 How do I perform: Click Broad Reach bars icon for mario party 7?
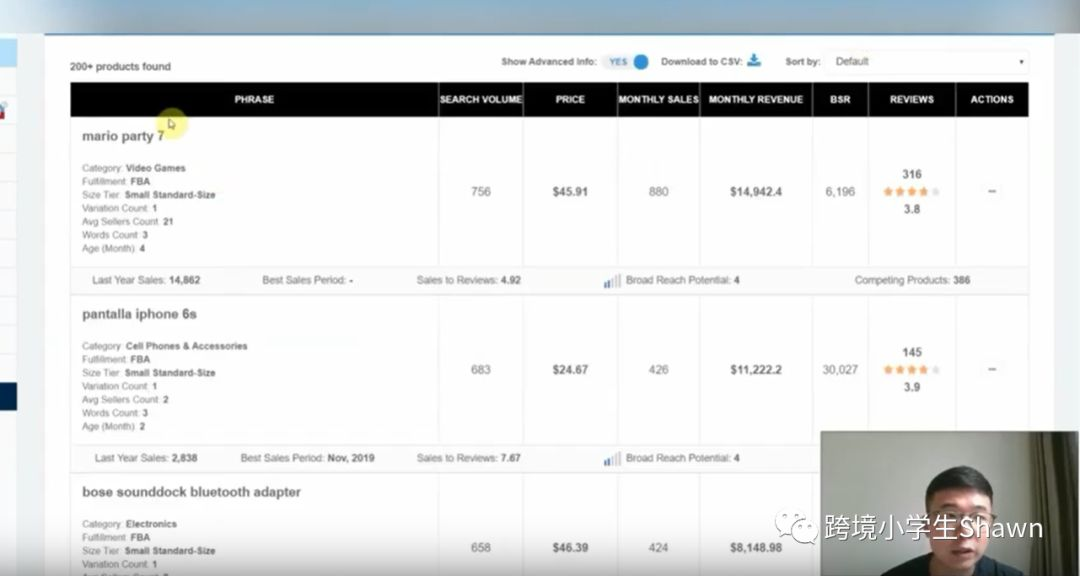point(612,281)
